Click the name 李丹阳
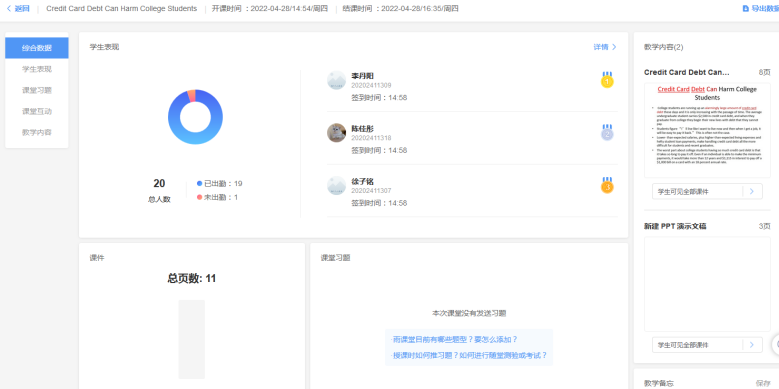 click(363, 76)
